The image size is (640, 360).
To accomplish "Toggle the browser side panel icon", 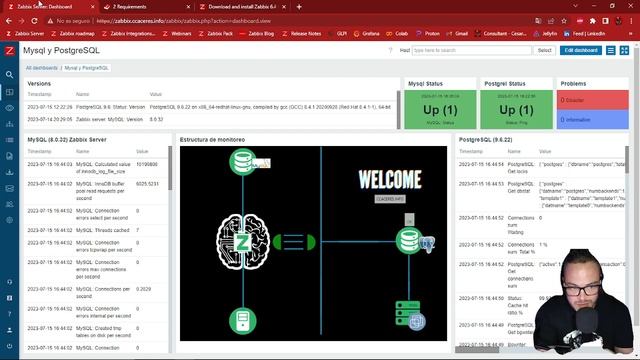I will (x=605, y=21).
